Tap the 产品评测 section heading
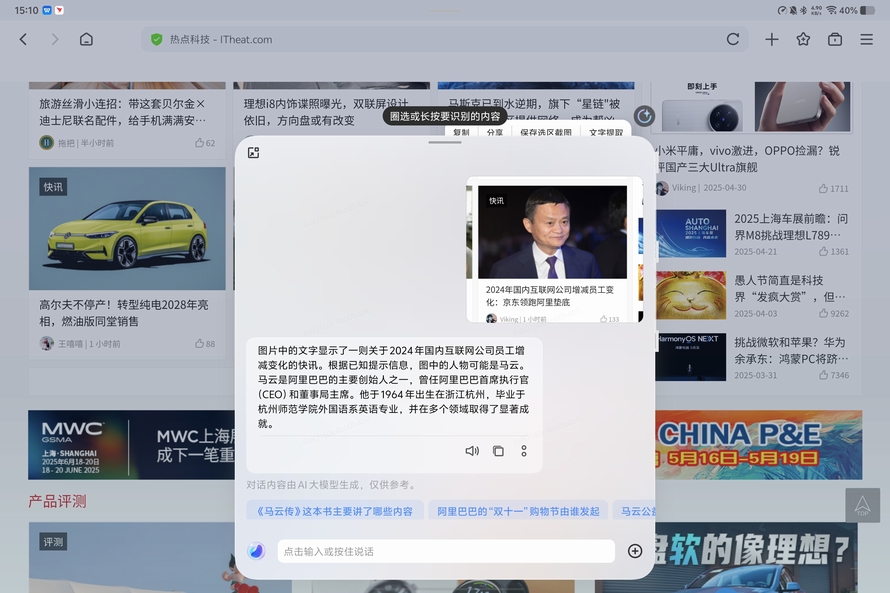Image resolution: width=890 pixels, height=593 pixels. click(x=57, y=502)
